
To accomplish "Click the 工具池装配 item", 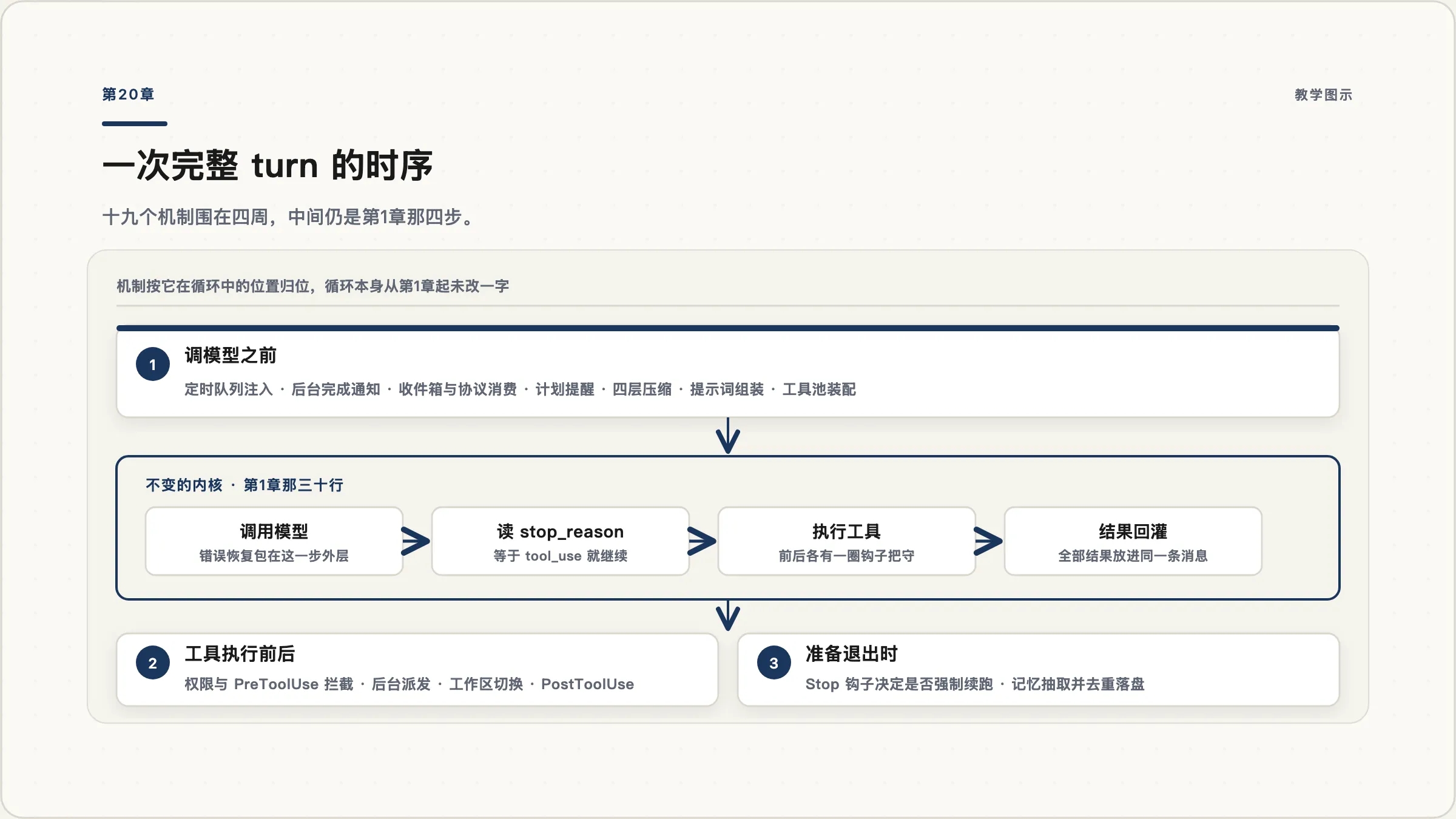I will 819,389.
